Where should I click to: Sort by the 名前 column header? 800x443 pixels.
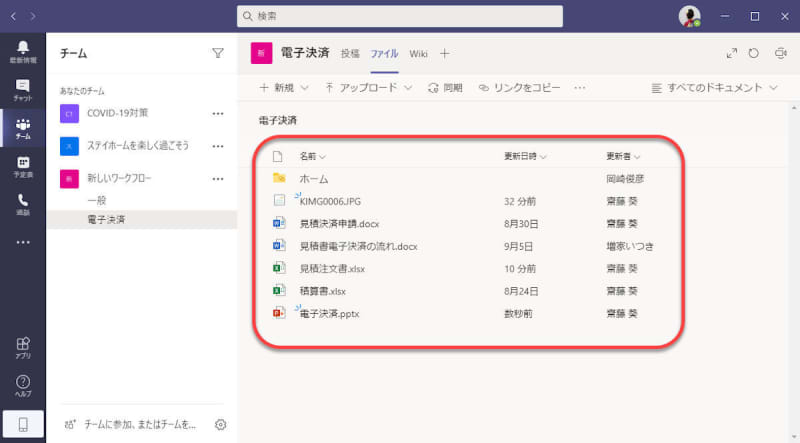pyautogui.click(x=312, y=156)
